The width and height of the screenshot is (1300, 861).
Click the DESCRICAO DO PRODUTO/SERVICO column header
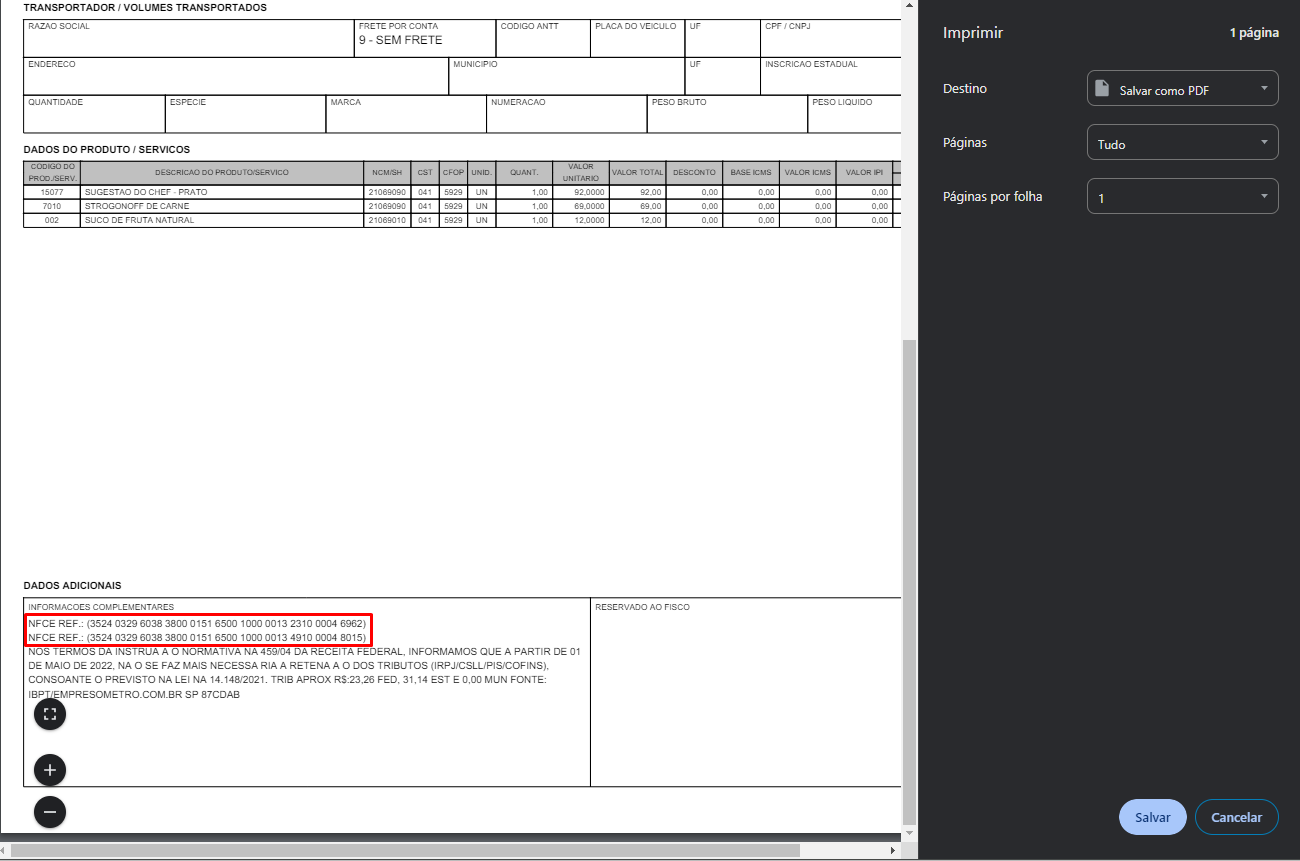pyautogui.click(x=222, y=172)
